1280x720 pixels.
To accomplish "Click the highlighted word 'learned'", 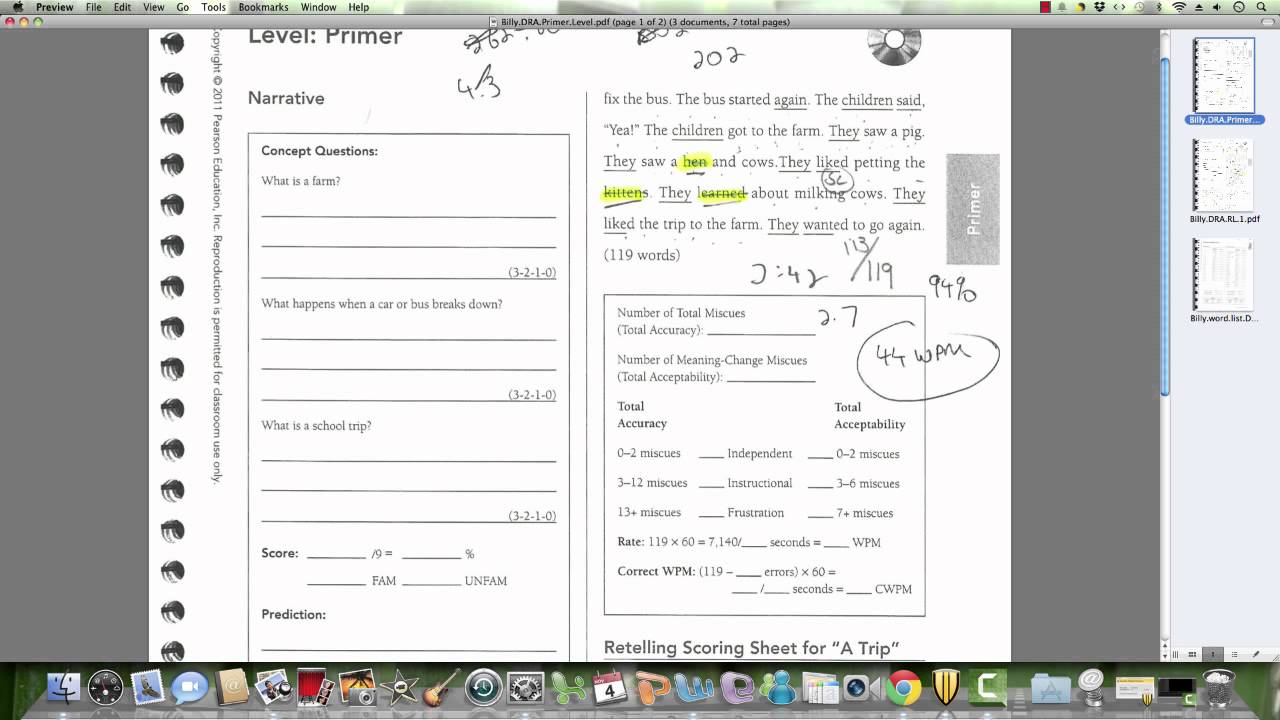I will (722, 193).
